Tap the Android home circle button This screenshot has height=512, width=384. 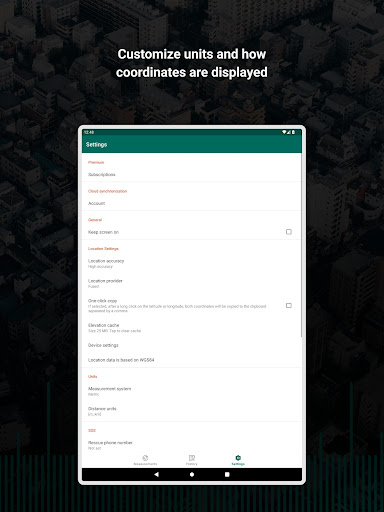[192, 474]
